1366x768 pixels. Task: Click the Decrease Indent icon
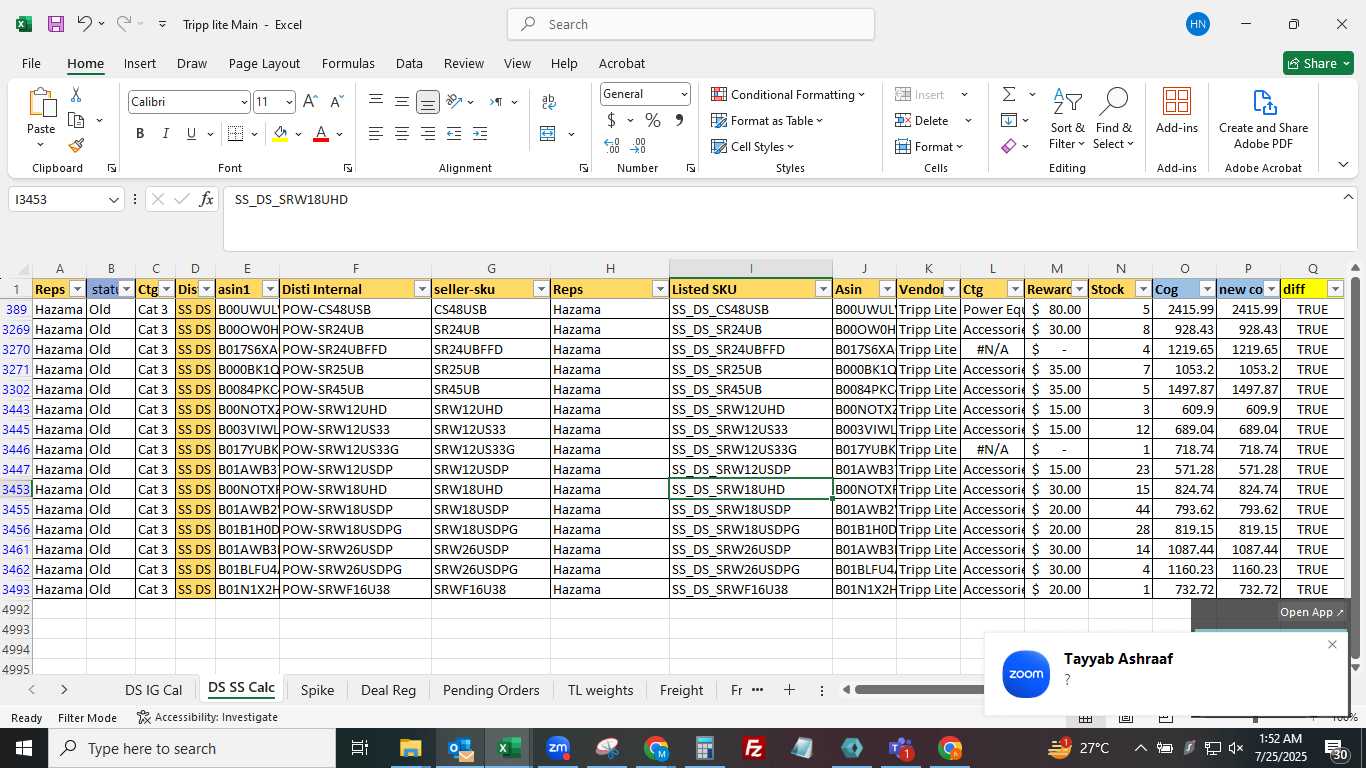pyautogui.click(x=454, y=134)
